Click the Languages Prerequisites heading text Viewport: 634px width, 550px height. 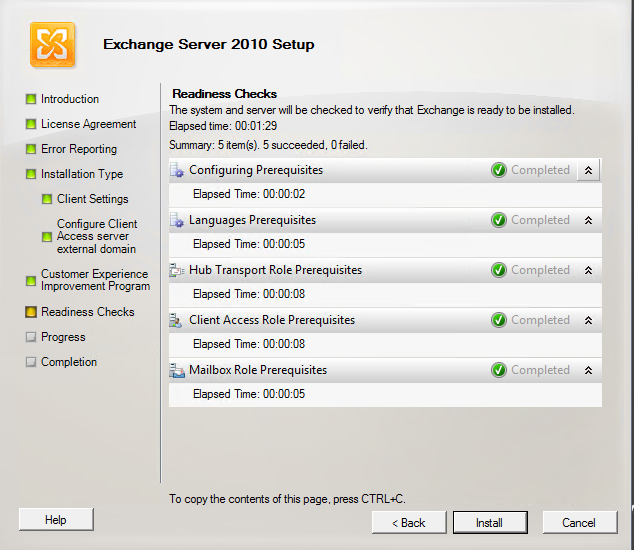(x=252, y=220)
